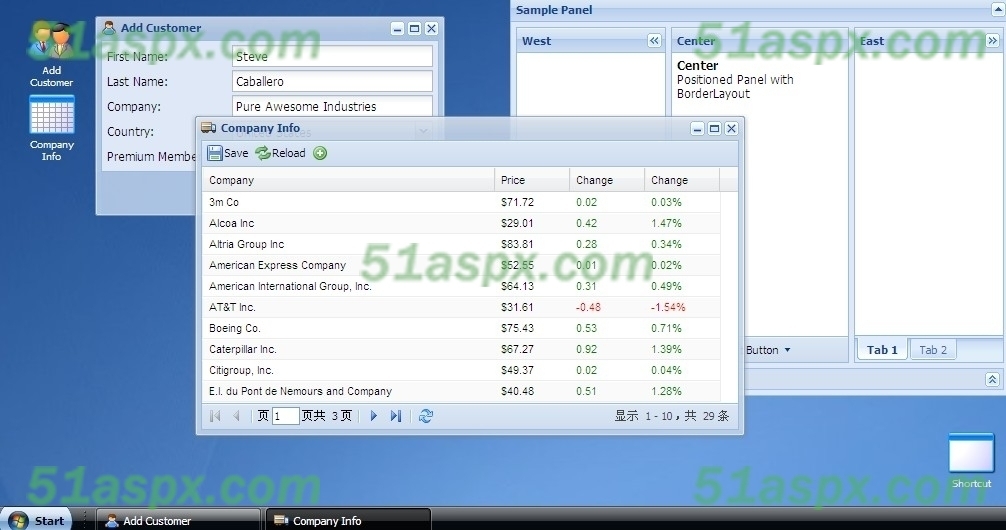Select American International Group, Inc. row
This screenshot has height=530, width=1006.
461,286
